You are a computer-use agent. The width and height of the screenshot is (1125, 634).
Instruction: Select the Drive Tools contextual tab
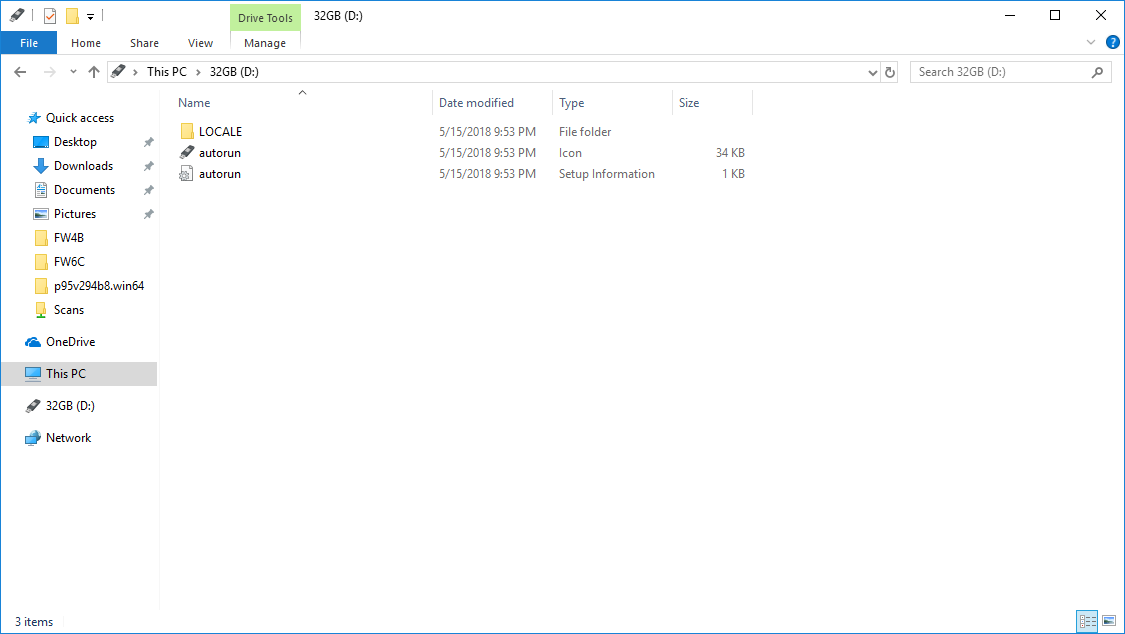point(265,18)
